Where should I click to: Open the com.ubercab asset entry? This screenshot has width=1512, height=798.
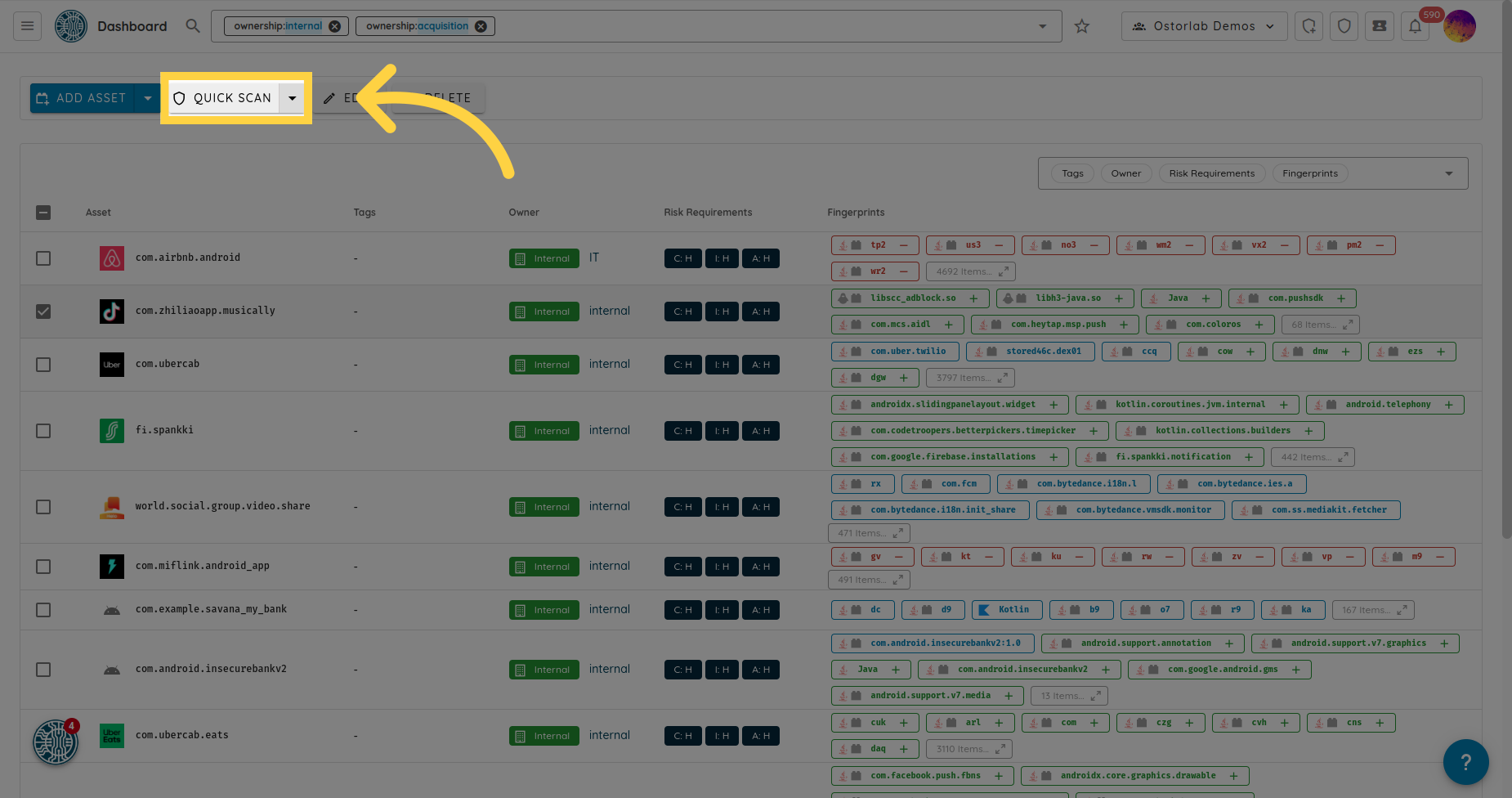coord(168,364)
